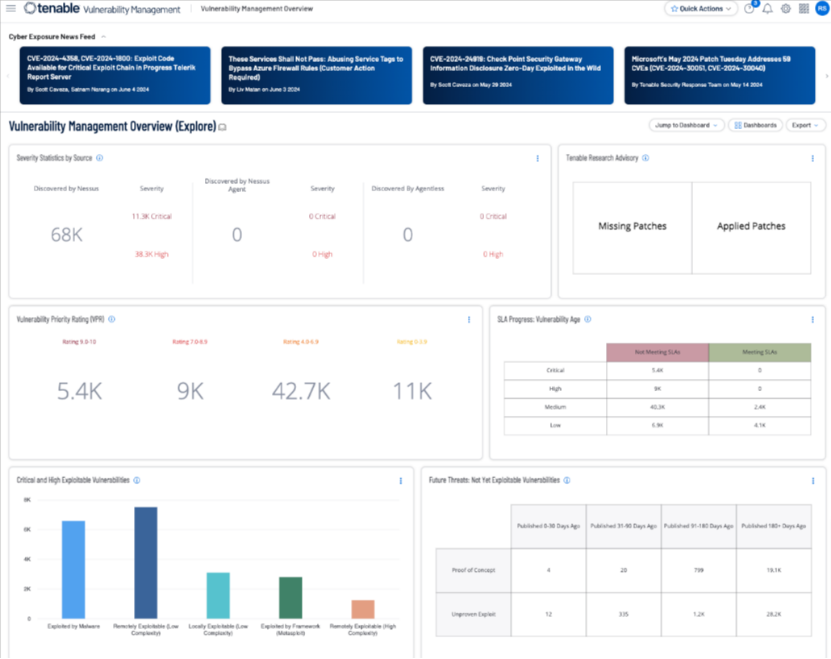The image size is (831, 659).
Task: Click the 11K VPR 0-3.9 count
Action: (x=412, y=391)
